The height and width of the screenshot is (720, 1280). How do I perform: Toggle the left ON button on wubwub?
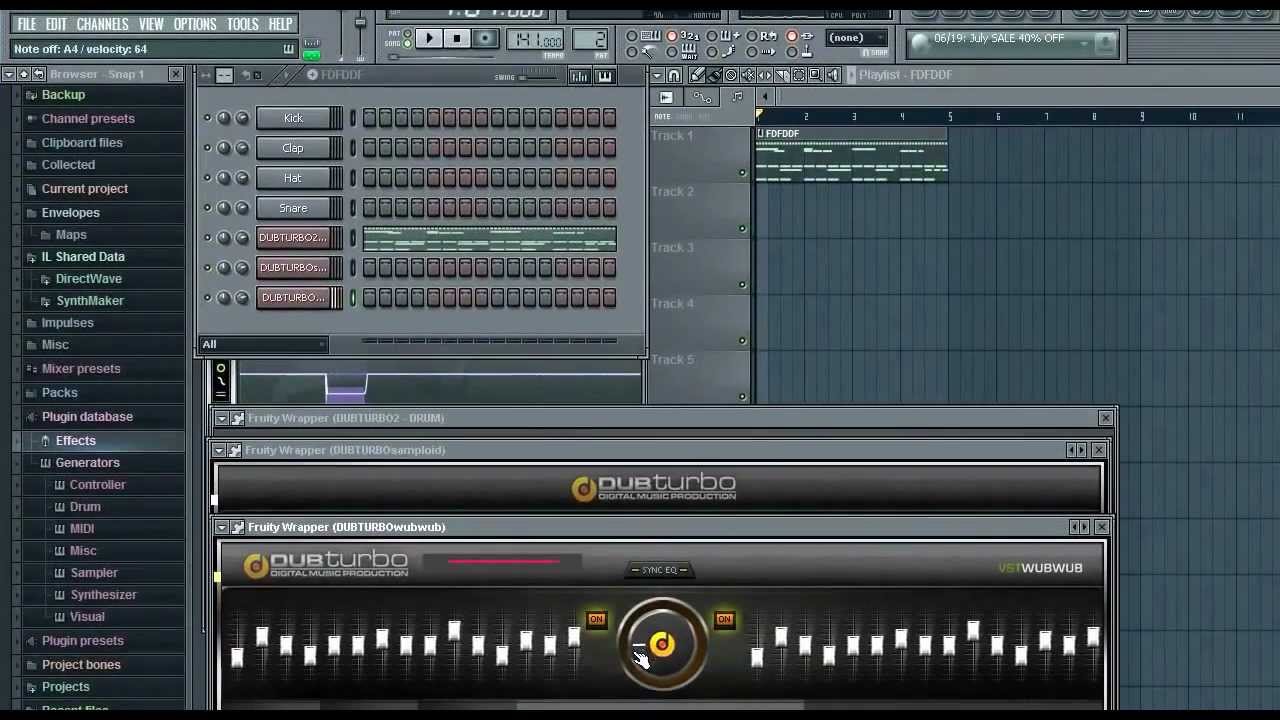point(596,620)
